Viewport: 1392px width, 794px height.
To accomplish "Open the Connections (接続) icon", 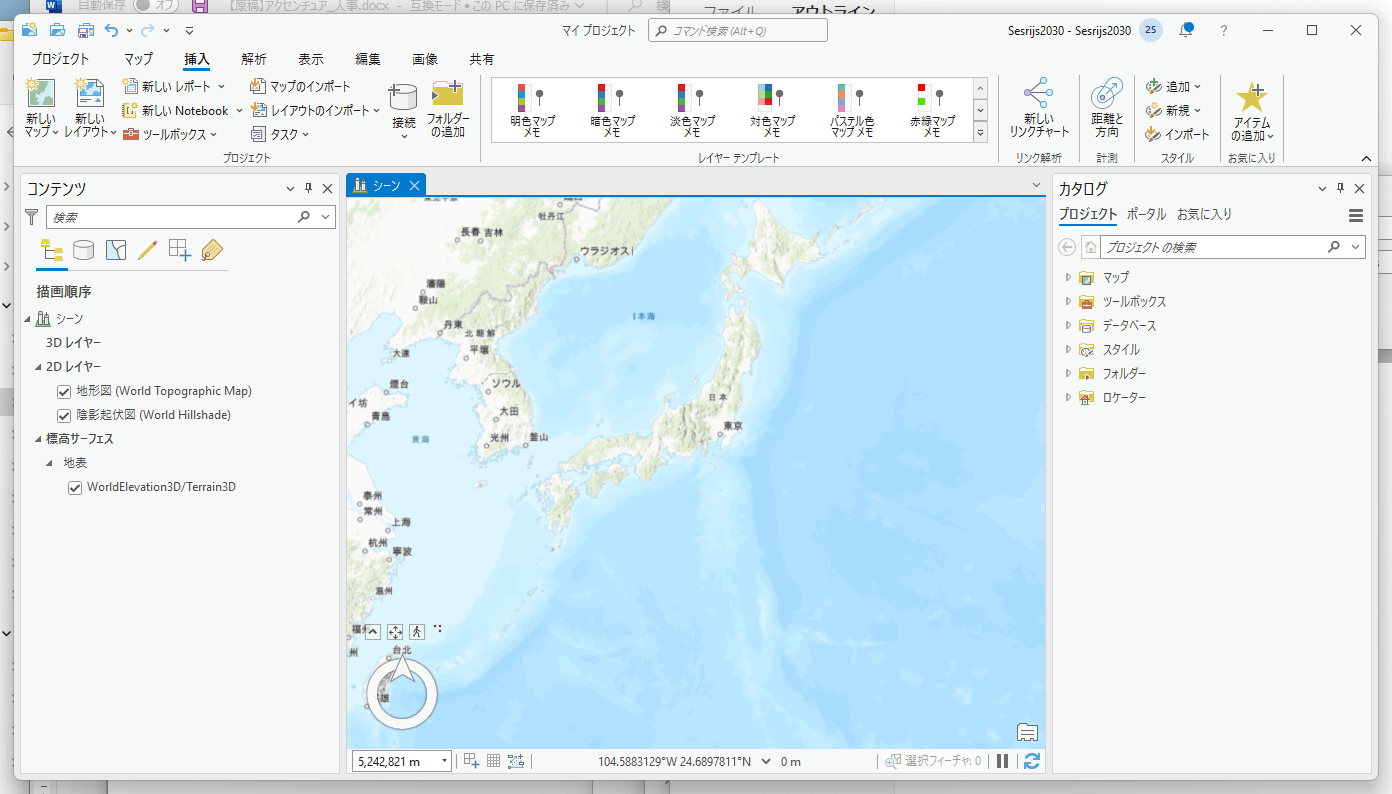I will click(x=403, y=97).
